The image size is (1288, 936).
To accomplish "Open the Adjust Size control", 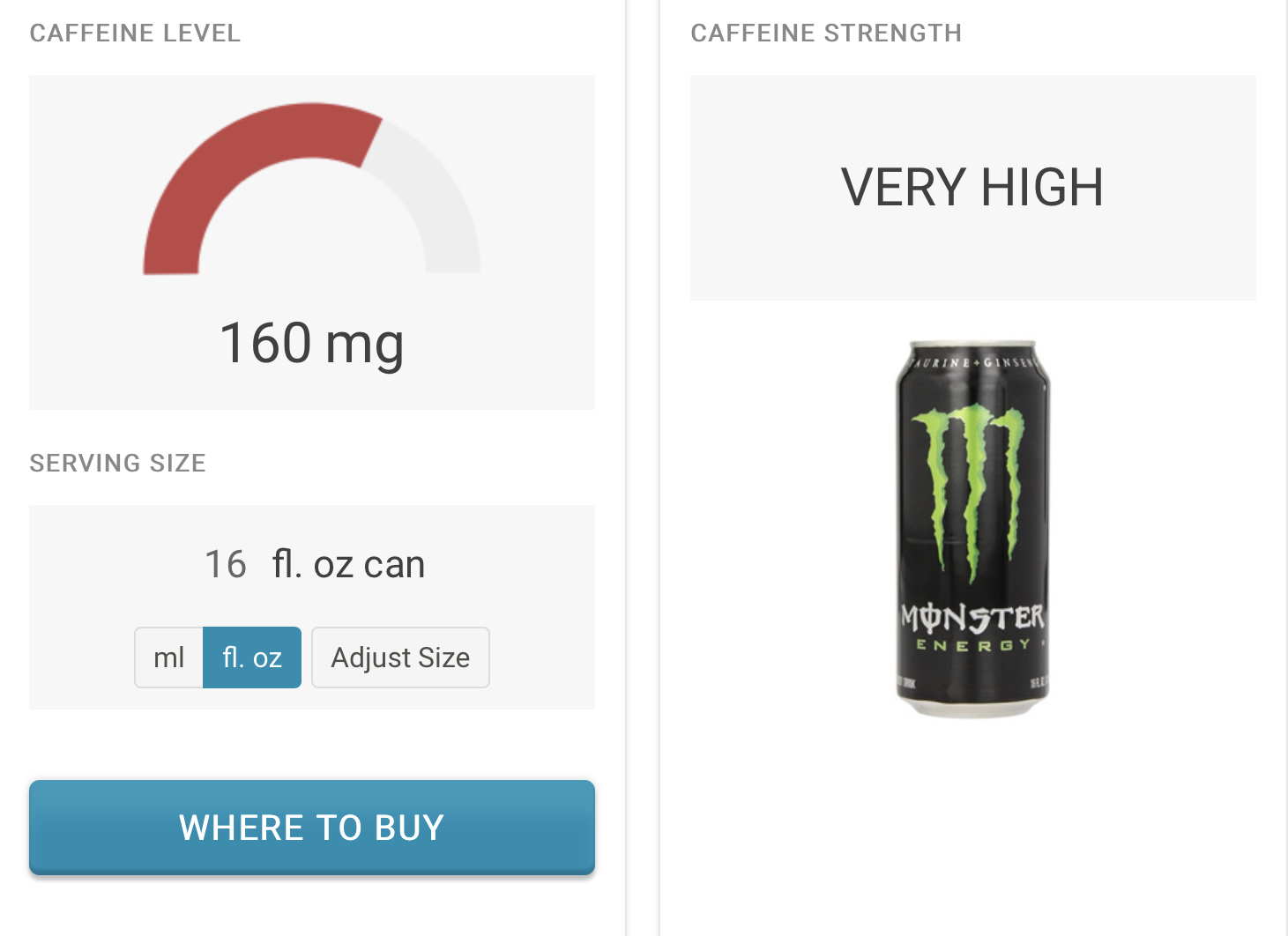I will [400, 657].
